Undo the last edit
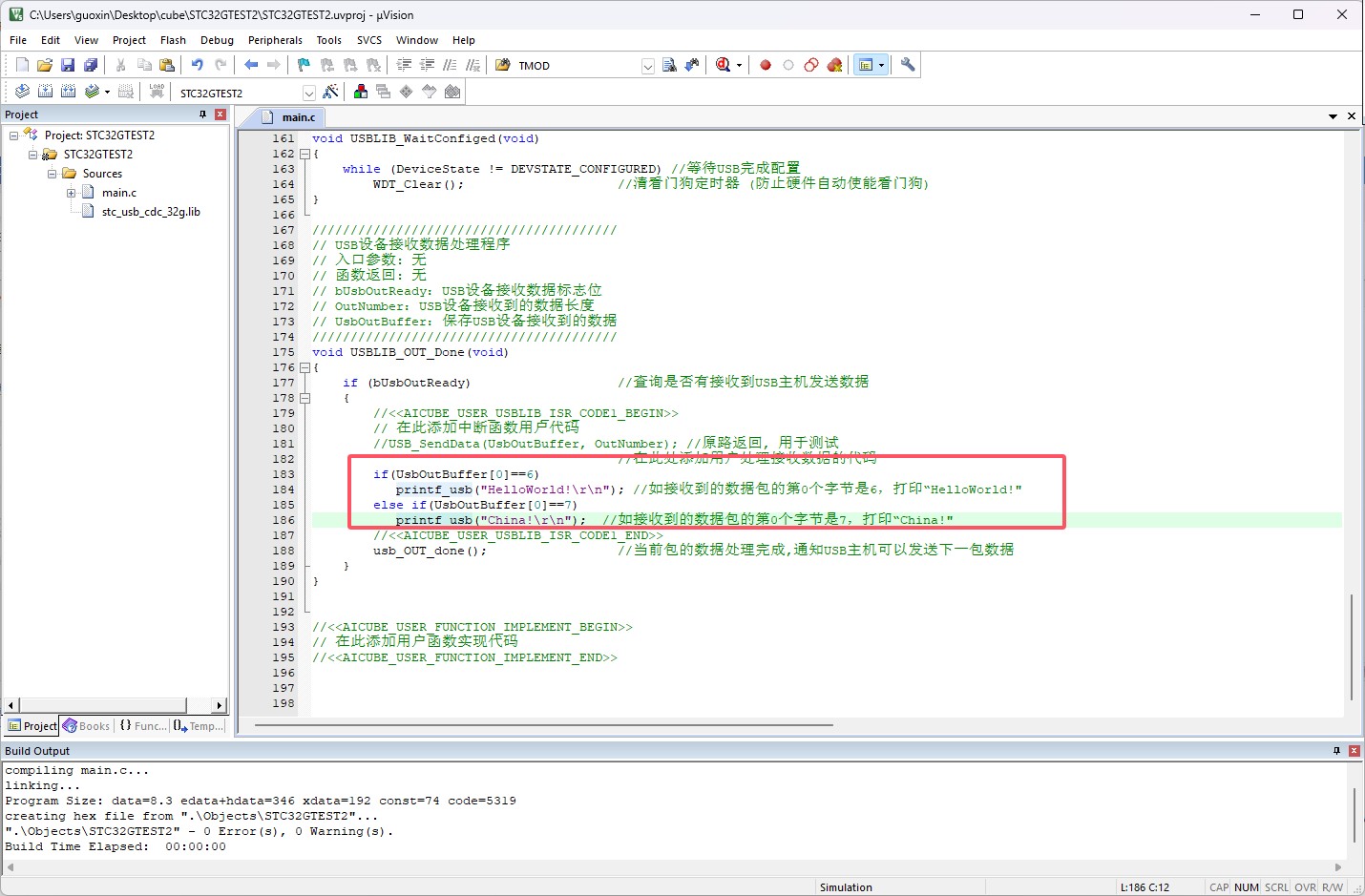Screen dimensions: 1365x896 click(x=197, y=65)
